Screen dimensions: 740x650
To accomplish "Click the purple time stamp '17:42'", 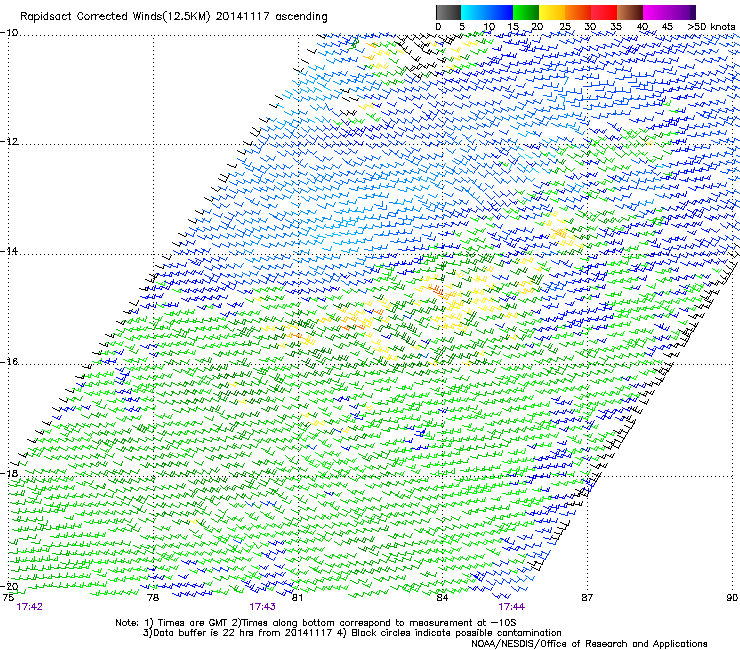I will [x=29, y=607].
